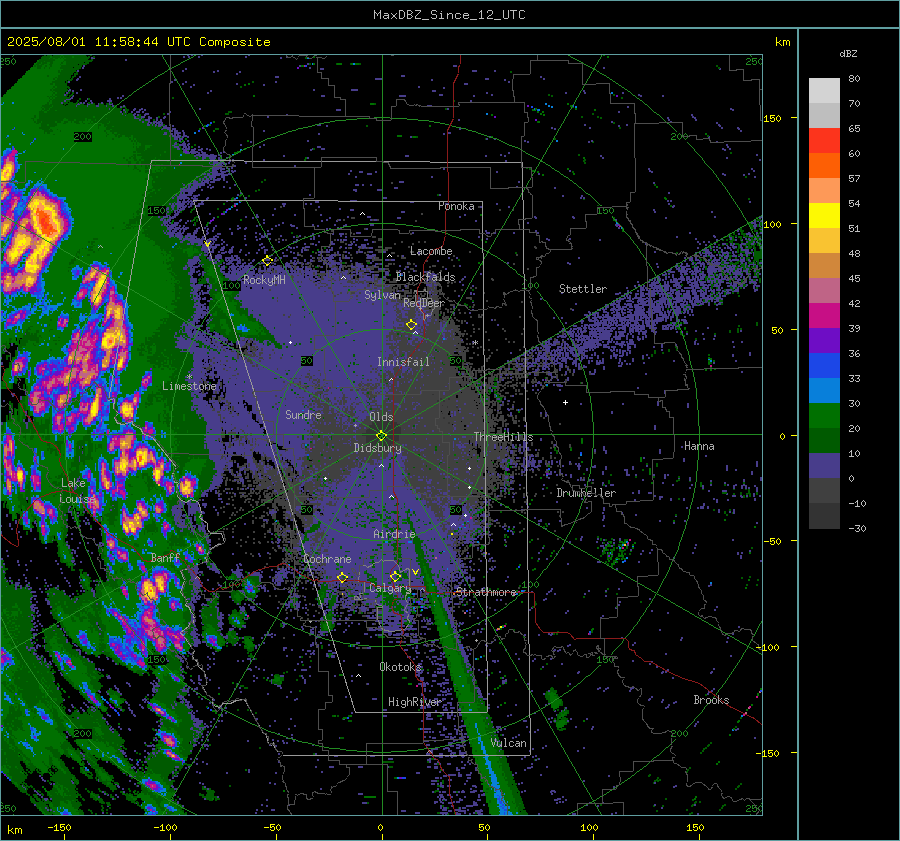Click the yellow radar site marker at Didsbury

click(x=382, y=436)
